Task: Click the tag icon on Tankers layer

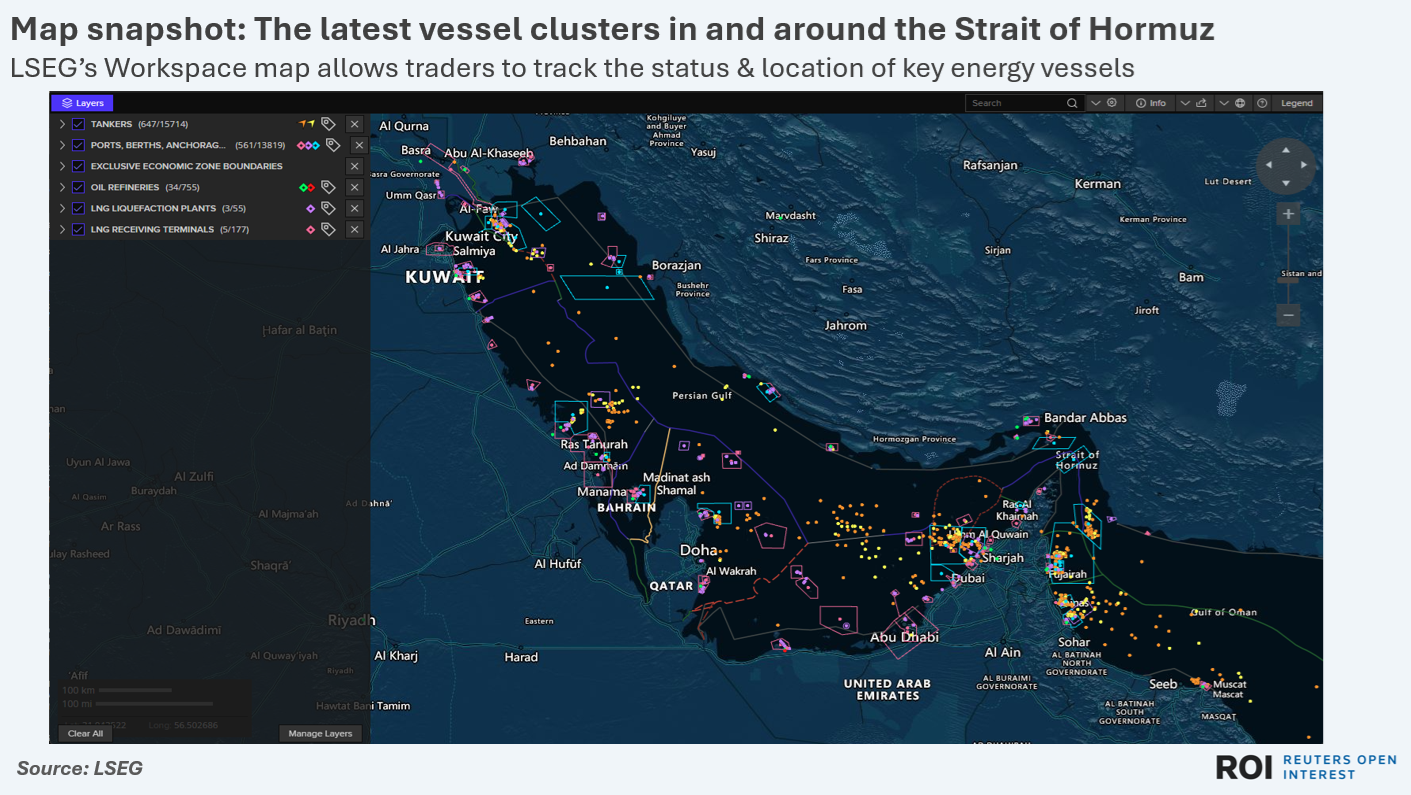Action: pos(328,124)
